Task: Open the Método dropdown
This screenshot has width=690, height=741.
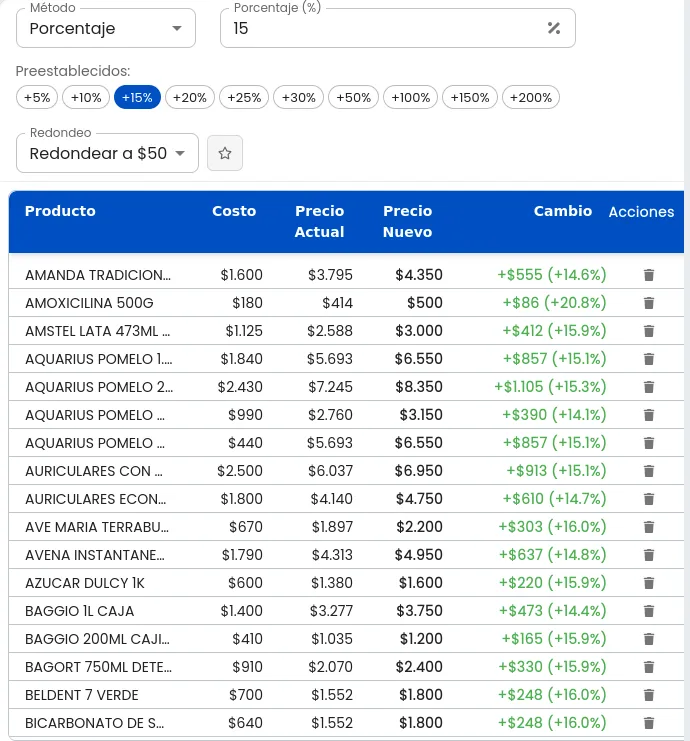Action: 106,28
